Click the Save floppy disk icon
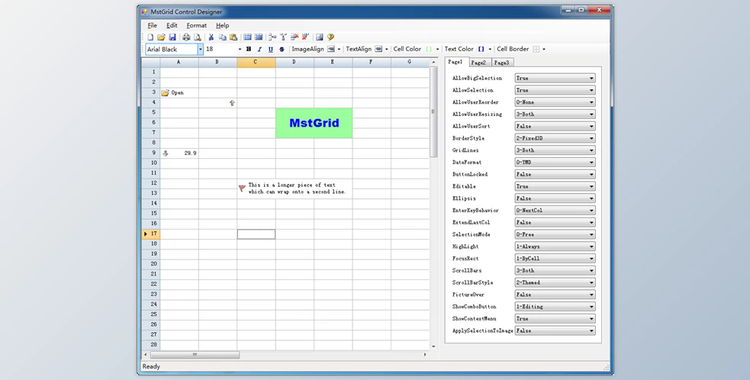The width and height of the screenshot is (750, 380). click(x=172, y=37)
